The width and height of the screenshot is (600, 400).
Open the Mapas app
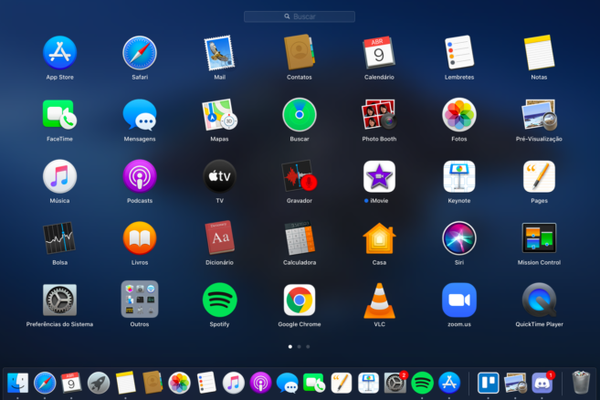219,114
